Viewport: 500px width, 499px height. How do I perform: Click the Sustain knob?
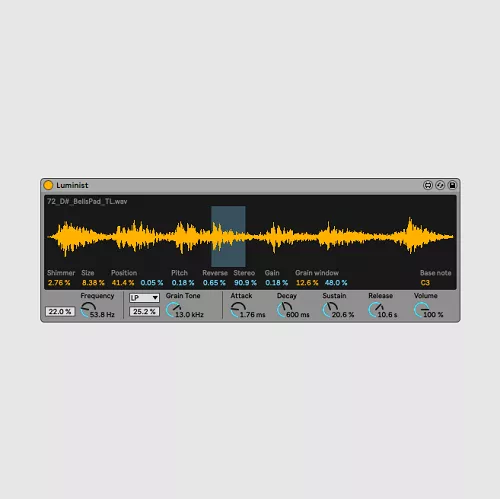330,310
